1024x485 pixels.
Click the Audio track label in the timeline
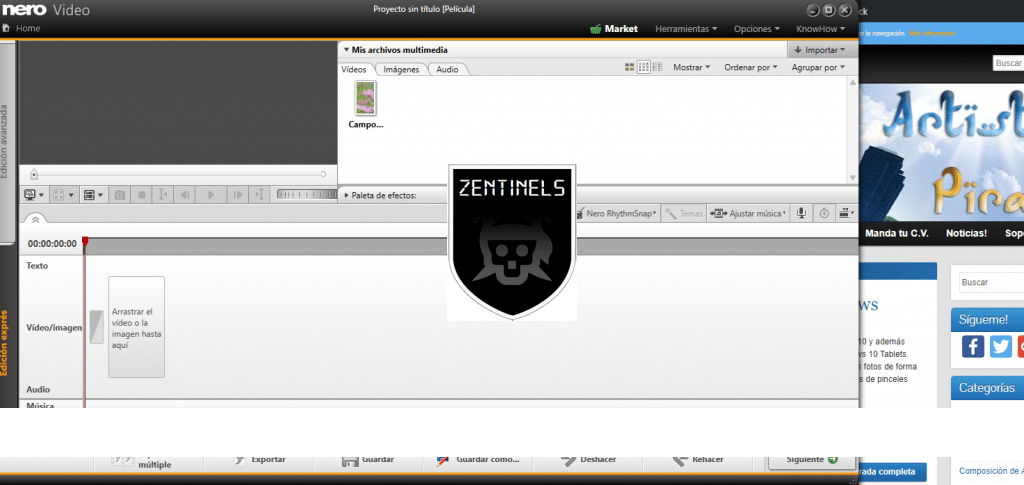38,390
